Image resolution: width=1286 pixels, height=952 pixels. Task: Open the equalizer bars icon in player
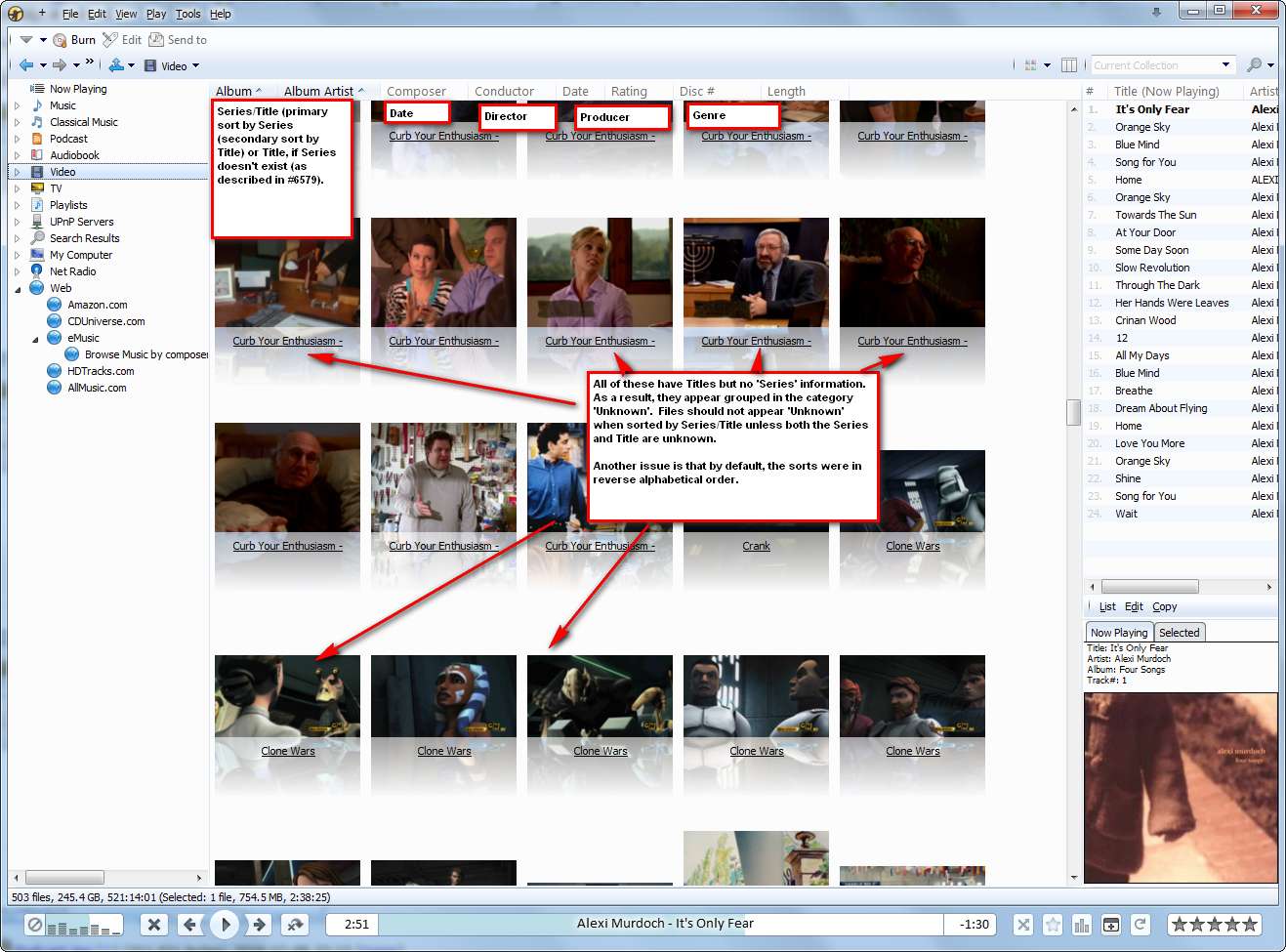click(1081, 925)
